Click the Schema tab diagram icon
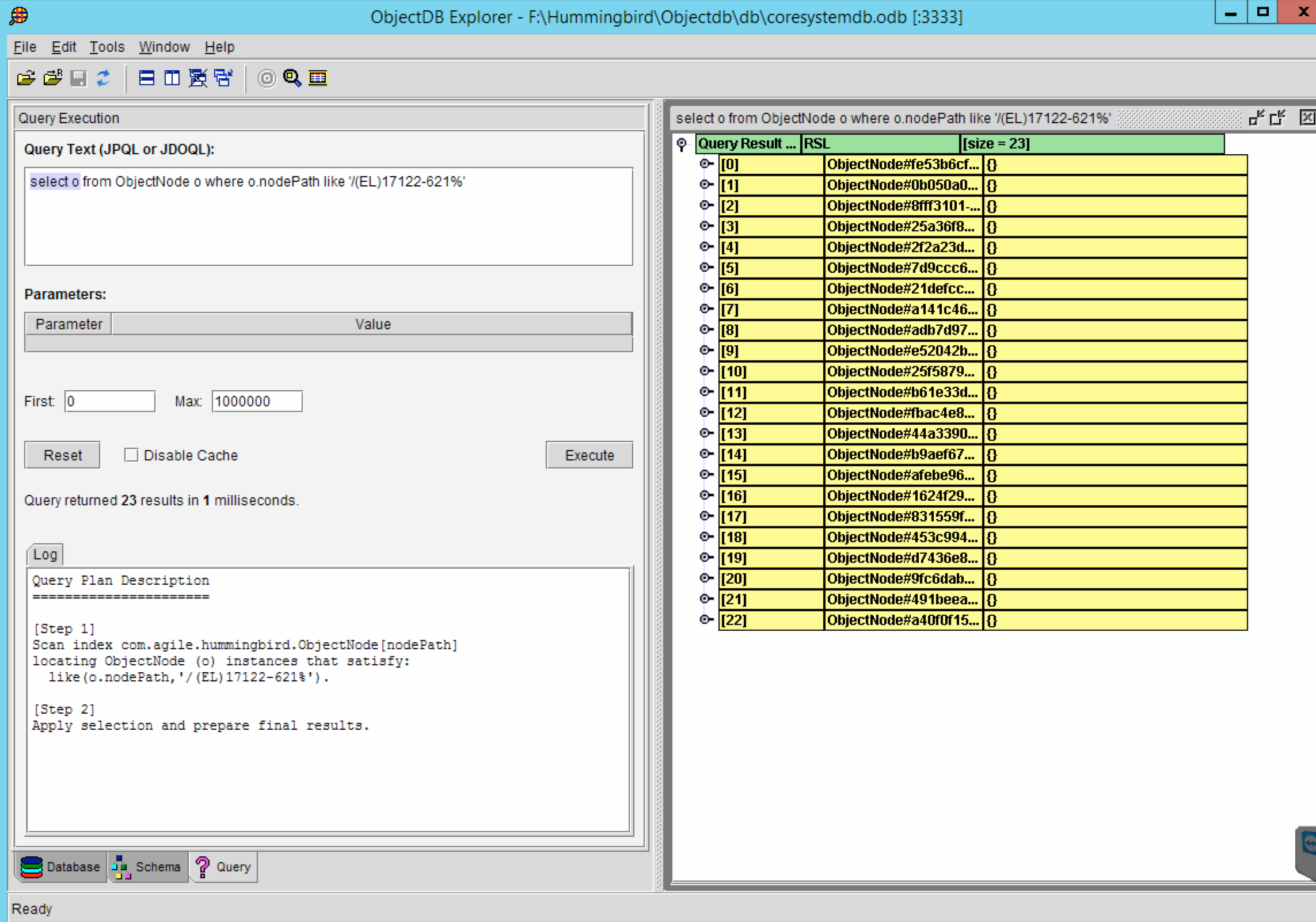This screenshot has width=1316, height=922. pyautogui.click(x=121, y=867)
